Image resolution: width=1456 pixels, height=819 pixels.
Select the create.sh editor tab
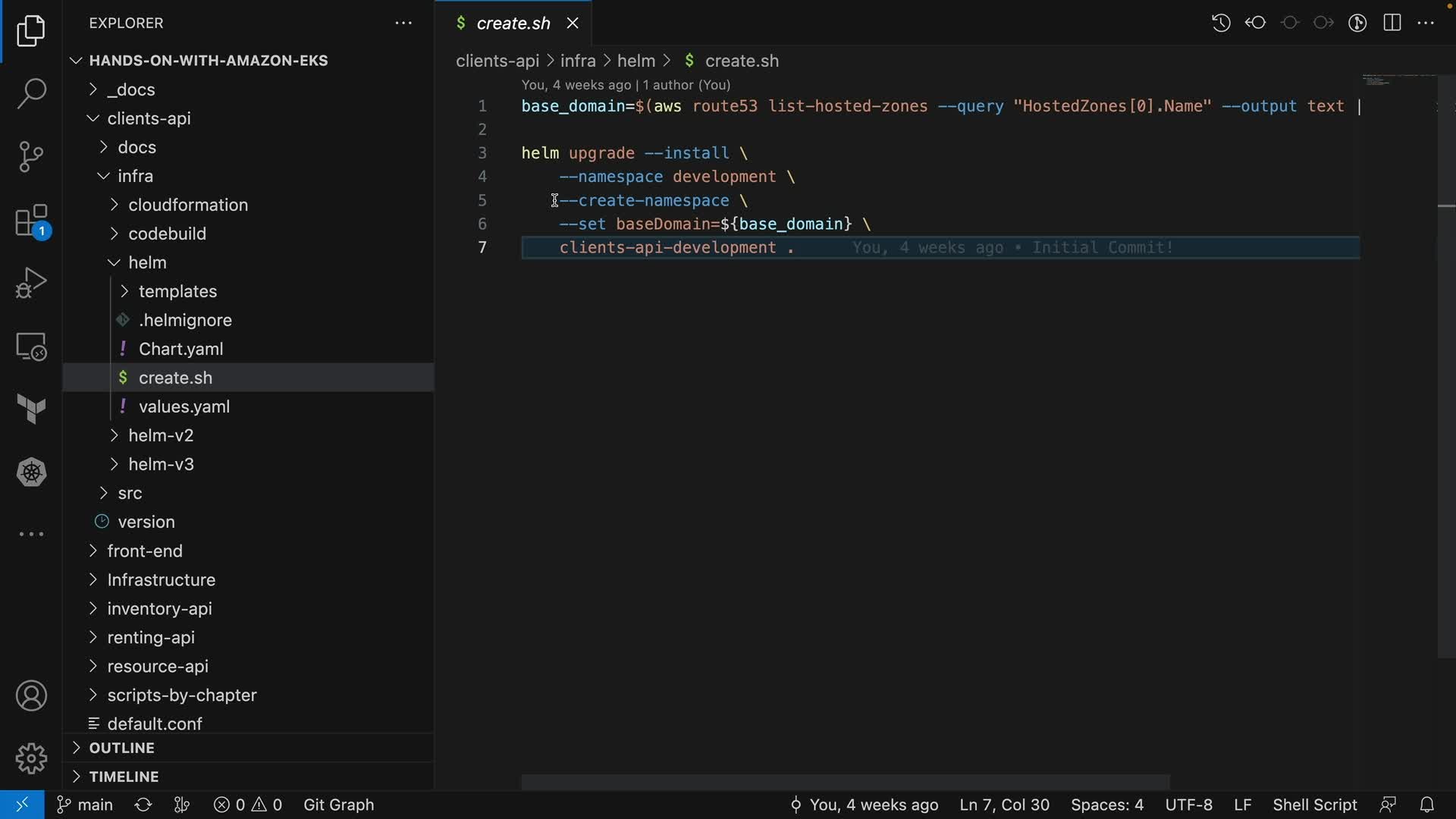pos(513,24)
